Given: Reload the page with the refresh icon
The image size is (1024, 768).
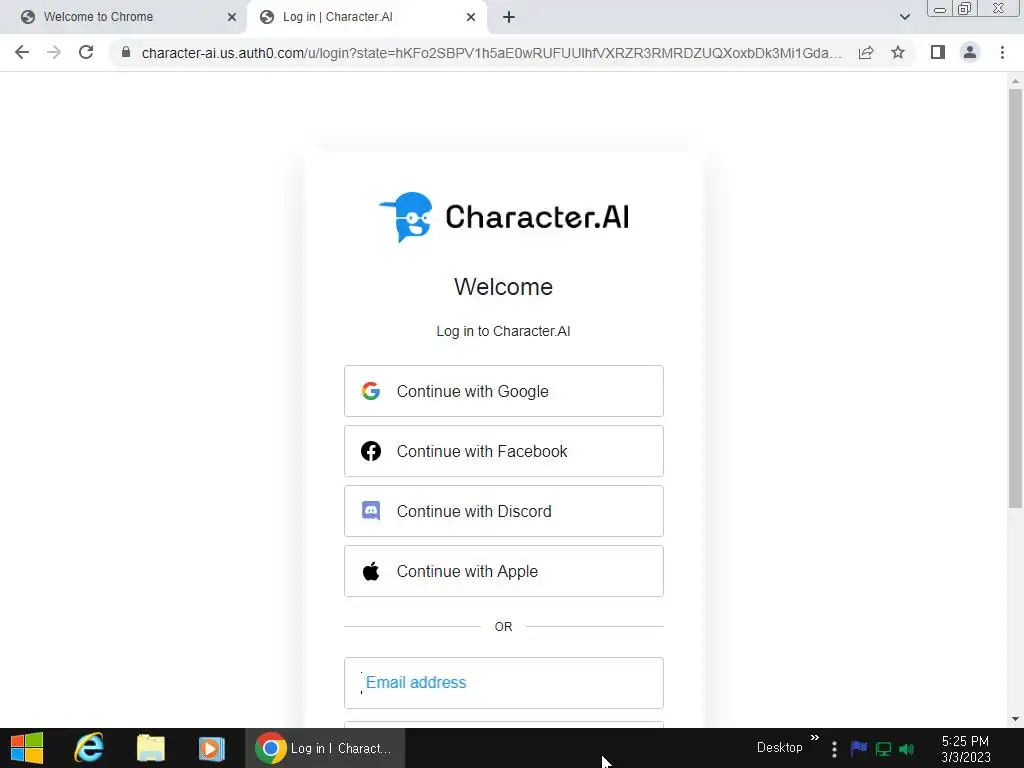Looking at the screenshot, I should pos(86,52).
